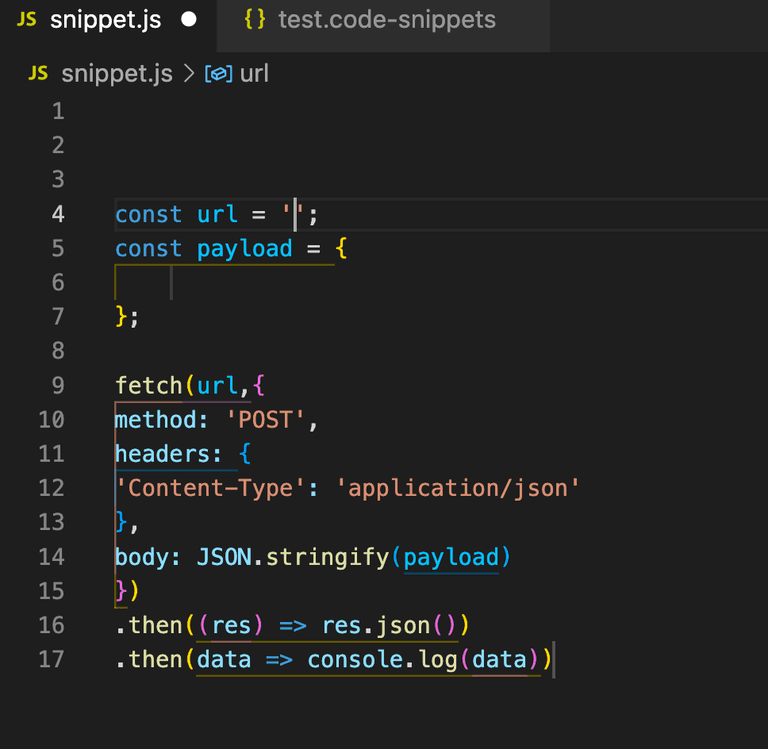Click the variable symbol icon before url breadcrumb
The height and width of the screenshot is (749, 768).
[218, 74]
